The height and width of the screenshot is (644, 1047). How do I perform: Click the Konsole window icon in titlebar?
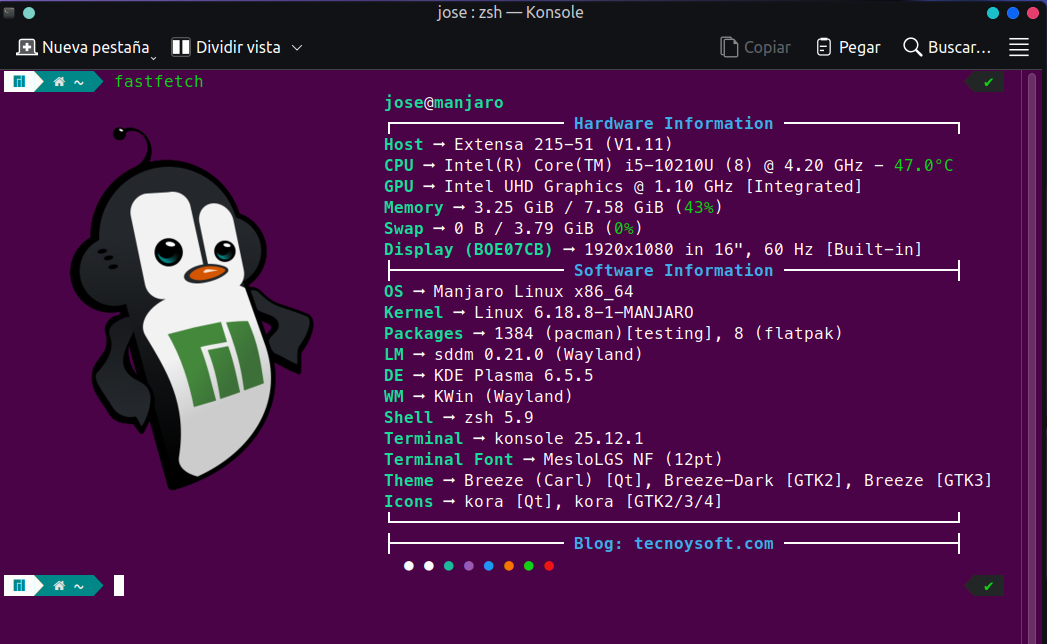point(9,13)
